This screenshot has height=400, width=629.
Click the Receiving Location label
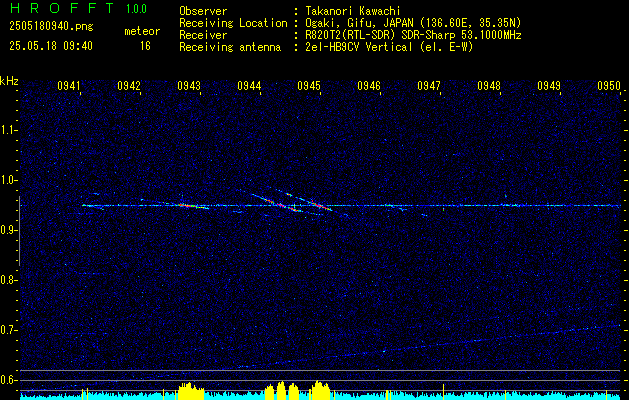click(233, 23)
